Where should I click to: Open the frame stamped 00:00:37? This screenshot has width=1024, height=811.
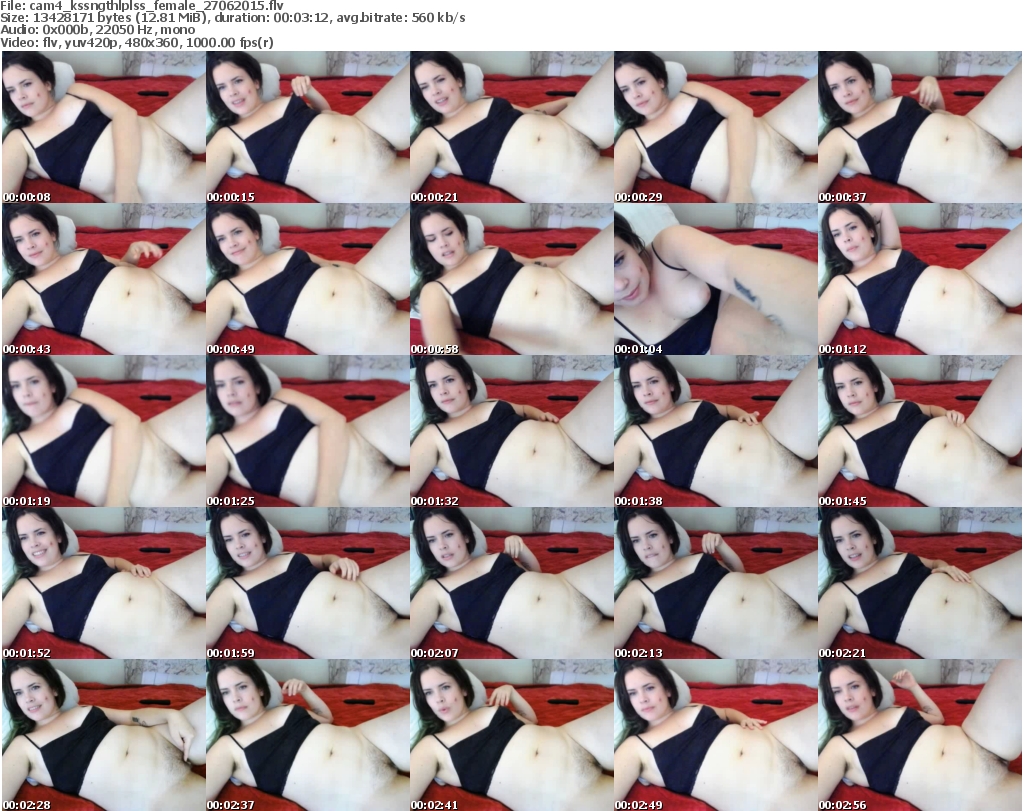coord(920,127)
